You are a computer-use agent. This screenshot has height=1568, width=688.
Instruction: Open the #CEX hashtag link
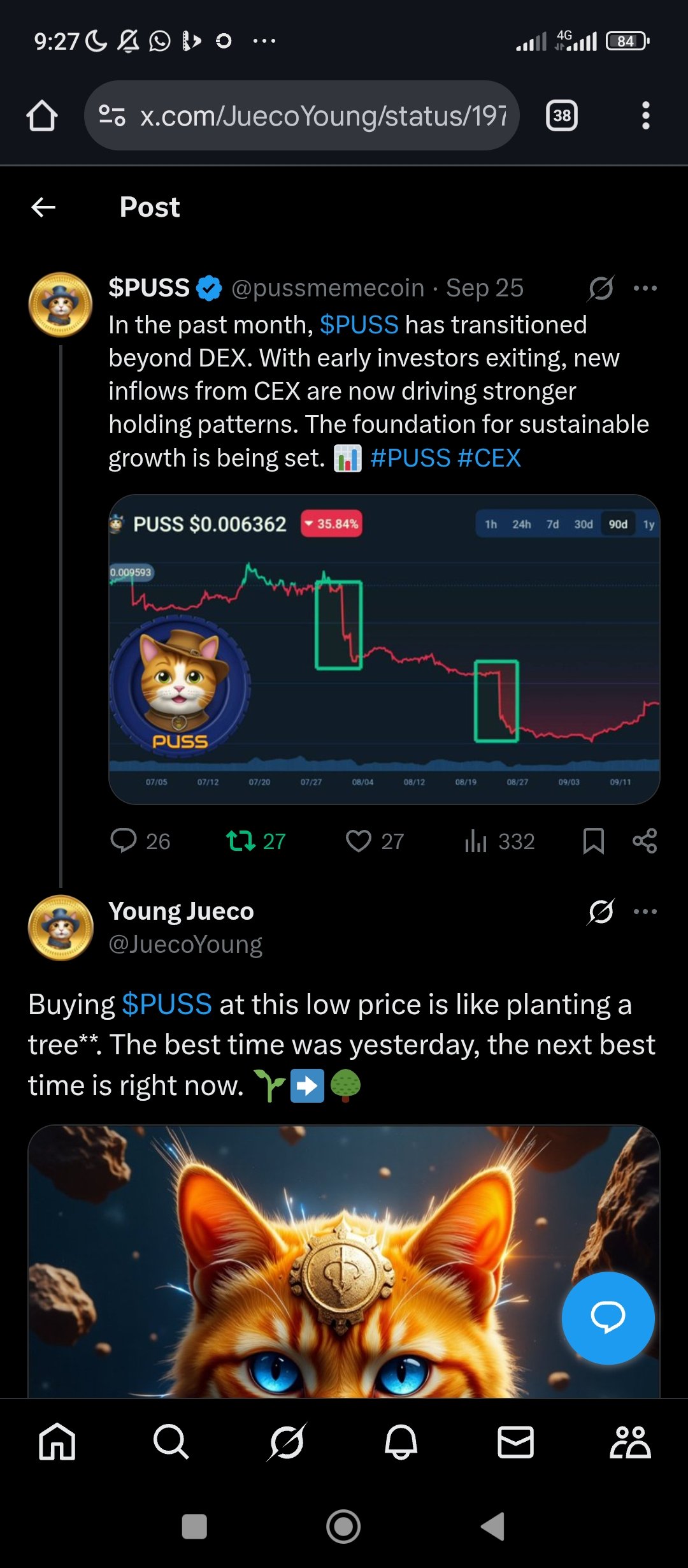pyautogui.click(x=489, y=458)
